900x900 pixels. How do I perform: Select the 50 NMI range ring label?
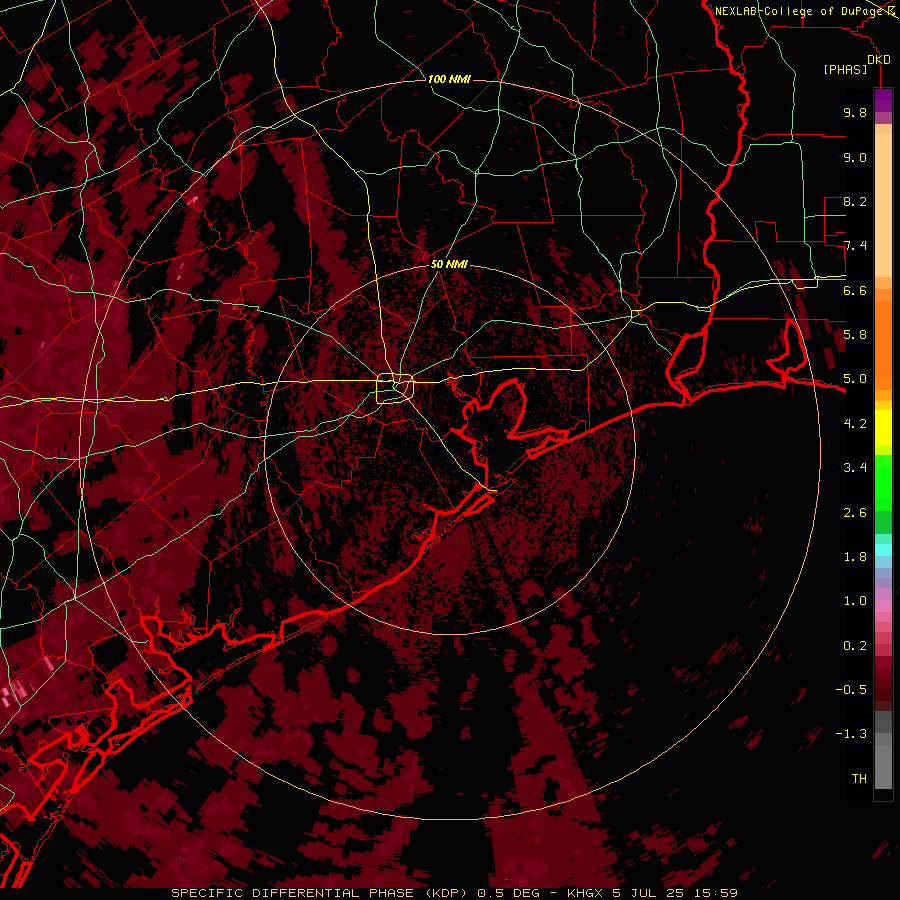(449, 264)
